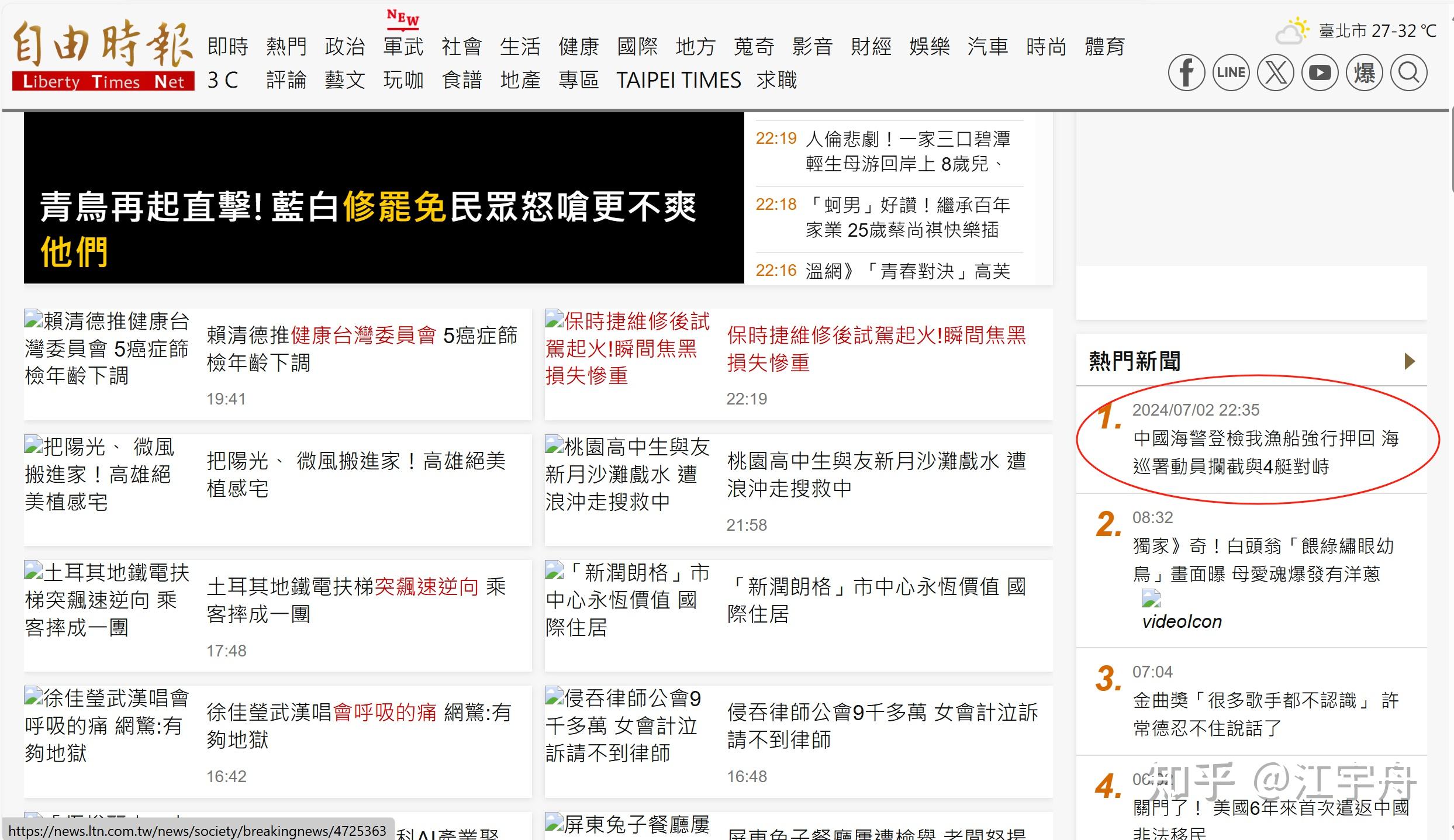Open 保時捷維修後試駕起火 red headline
The height and width of the screenshot is (840, 1454).
tap(876, 349)
